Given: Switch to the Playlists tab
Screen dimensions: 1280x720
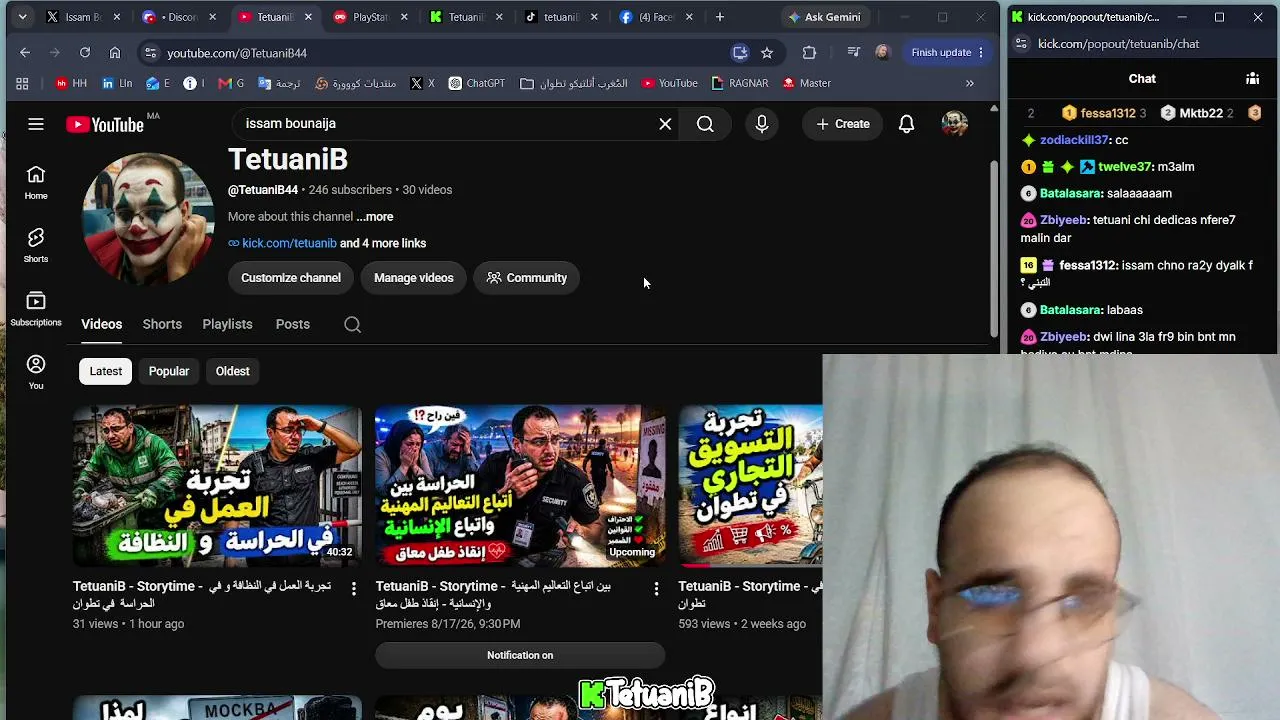Looking at the screenshot, I should click(227, 324).
